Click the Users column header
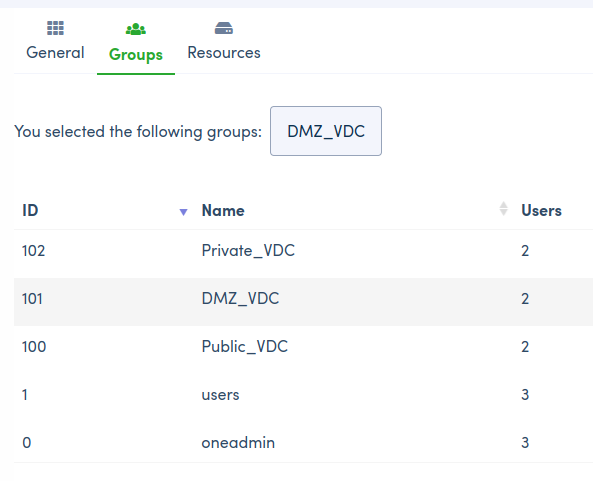Viewport: 593px width, 481px height. [542, 211]
